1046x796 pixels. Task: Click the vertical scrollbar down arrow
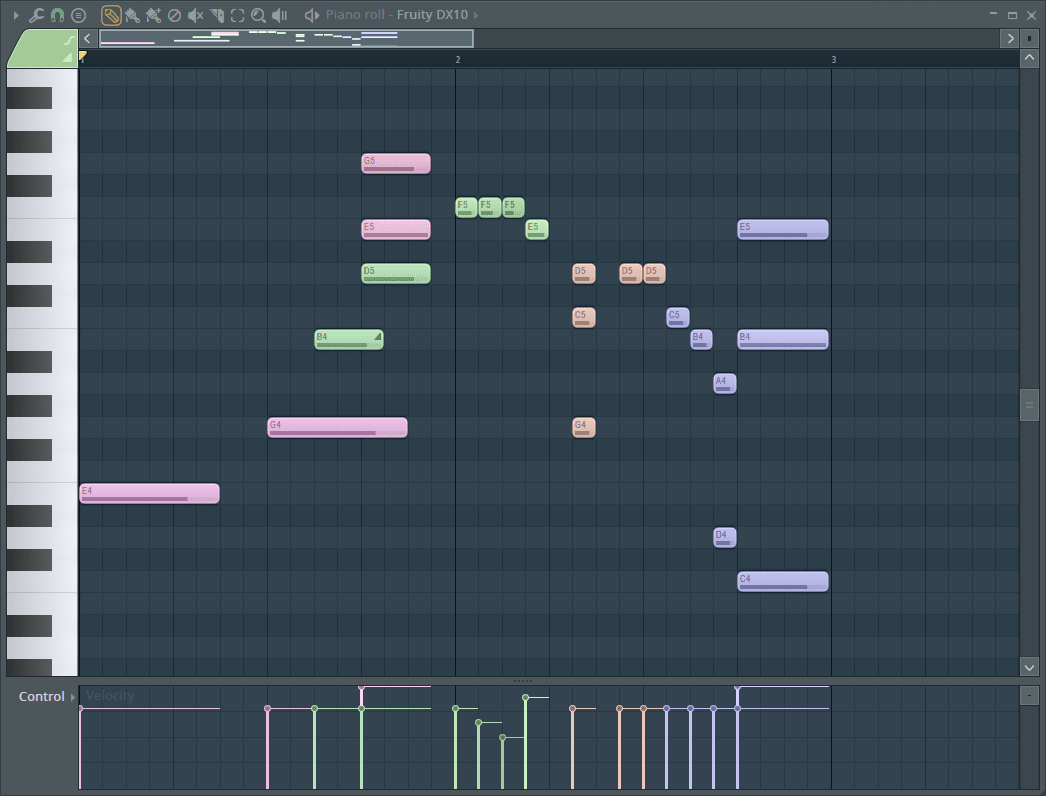[1029, 666]
